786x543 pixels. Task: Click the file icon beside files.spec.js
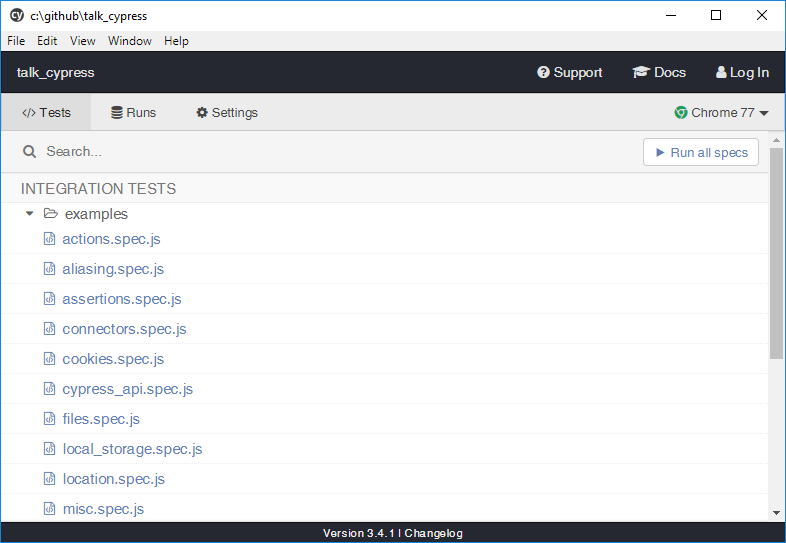click(x=49, y=419)
